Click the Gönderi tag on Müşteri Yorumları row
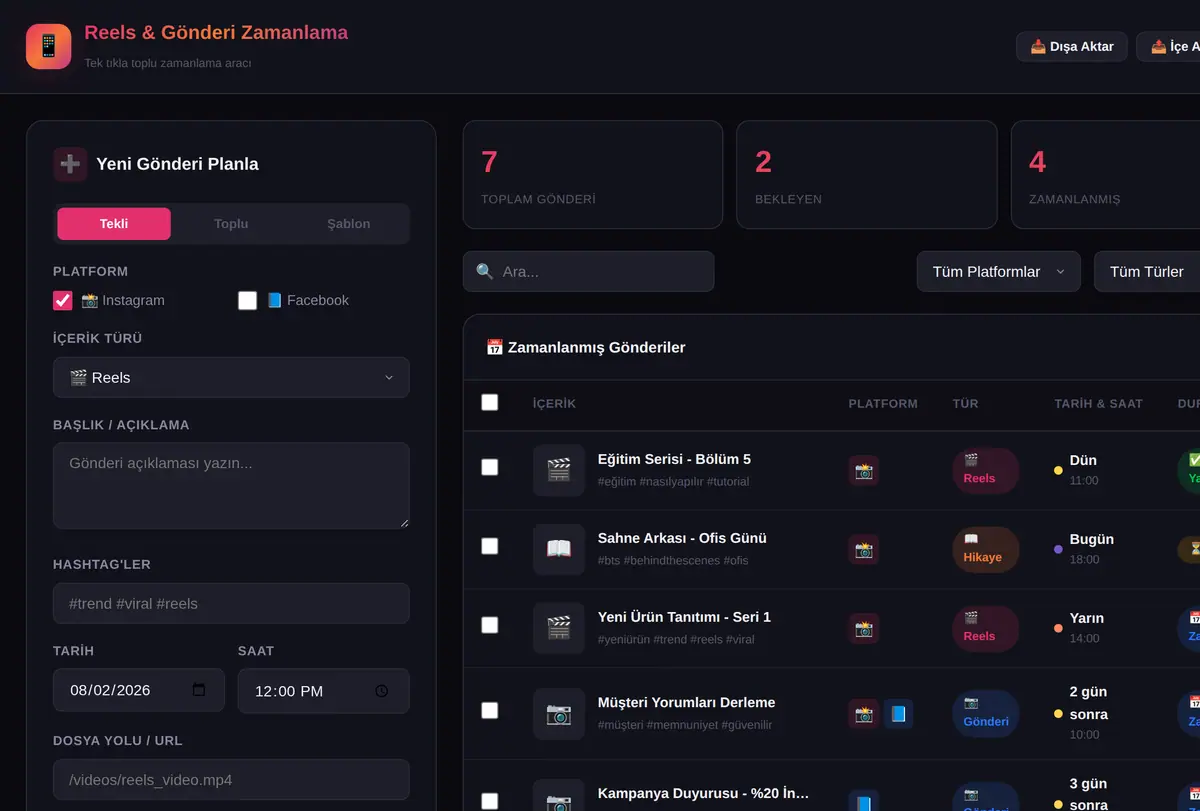 (985, 714)
